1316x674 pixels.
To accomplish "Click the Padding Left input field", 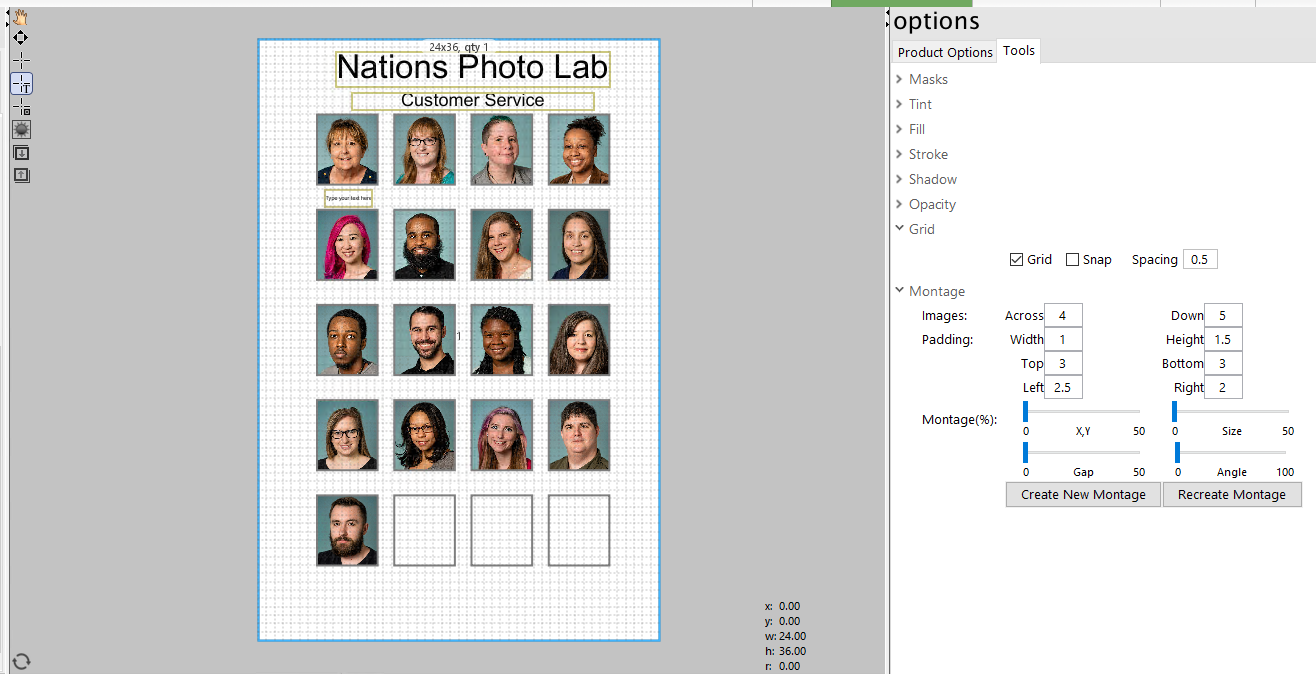I will click(x=1063, y=387).
